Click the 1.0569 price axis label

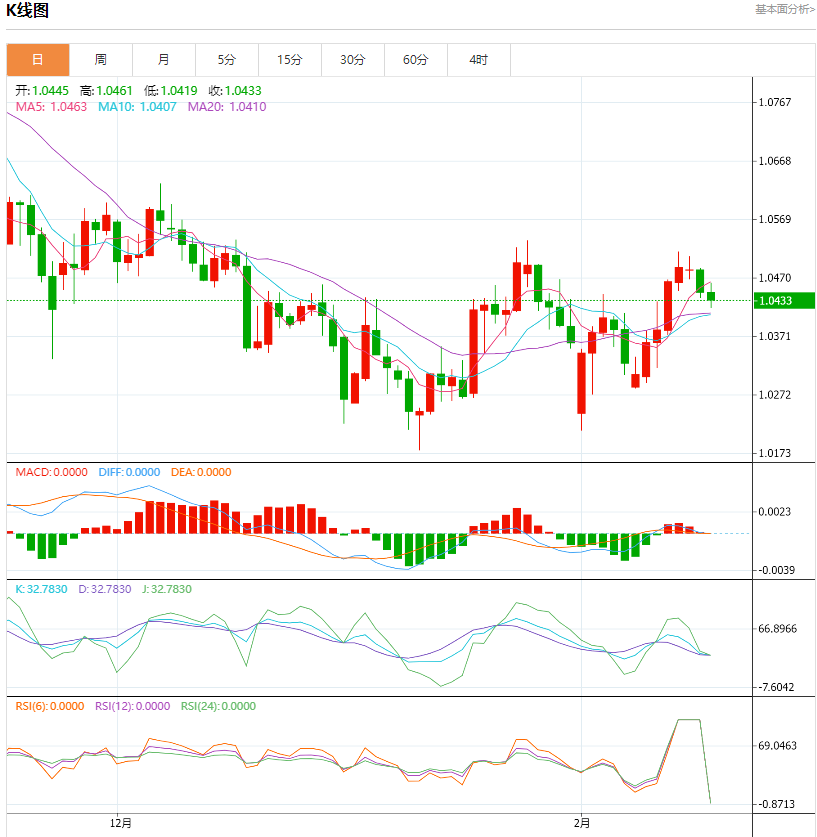point(775,219)
